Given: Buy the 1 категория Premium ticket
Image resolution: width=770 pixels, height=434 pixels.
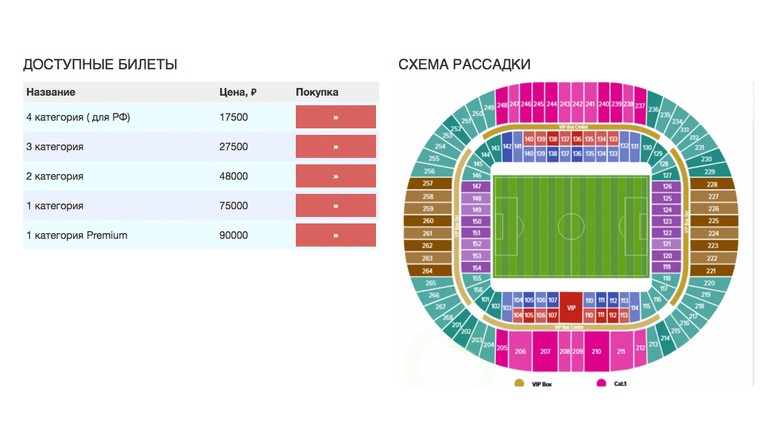Looking at the screenshot, I should pos(336,235).
